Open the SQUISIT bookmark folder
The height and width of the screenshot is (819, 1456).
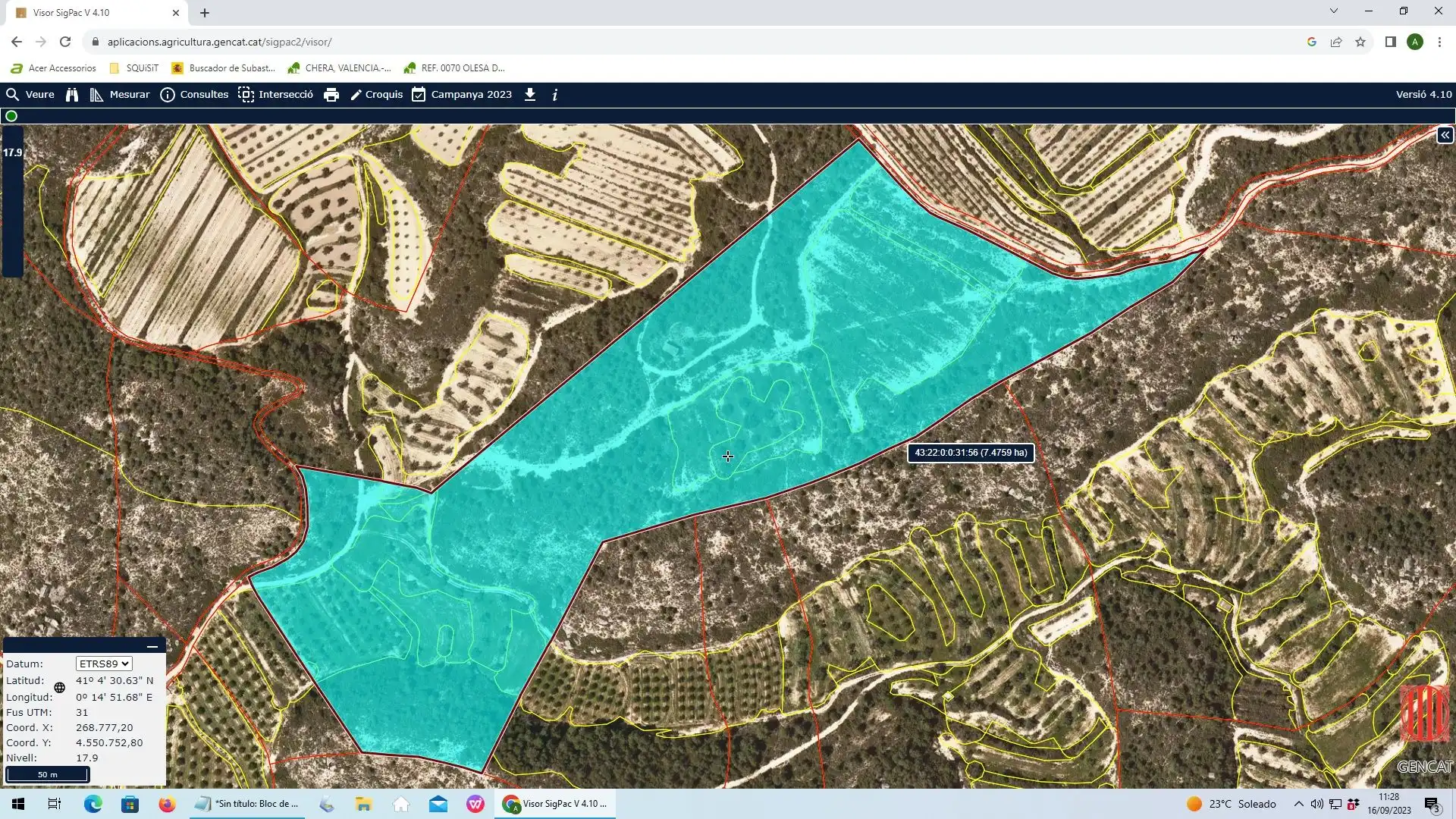(134, 68)
